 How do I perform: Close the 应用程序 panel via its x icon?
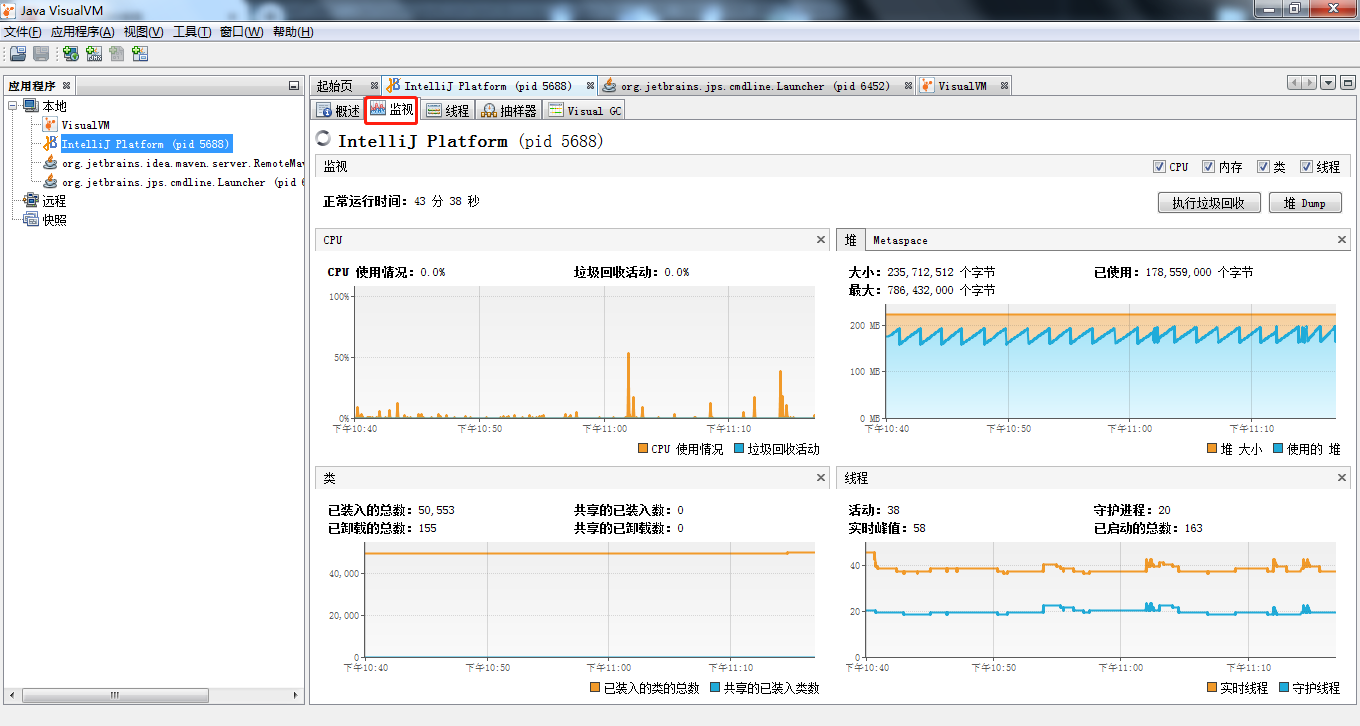pos(67,86)
